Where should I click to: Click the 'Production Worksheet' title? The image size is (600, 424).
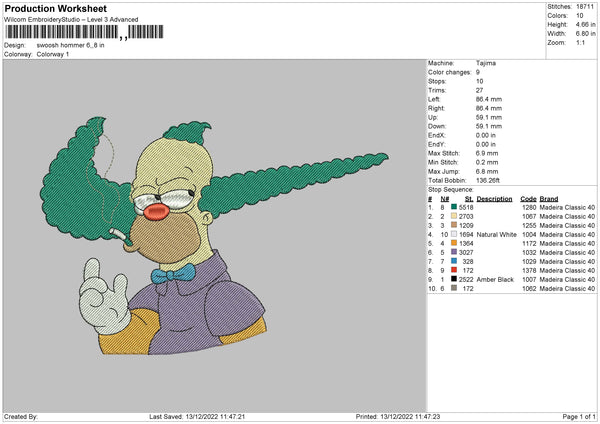pyautogui.click(x=55, y=8)
